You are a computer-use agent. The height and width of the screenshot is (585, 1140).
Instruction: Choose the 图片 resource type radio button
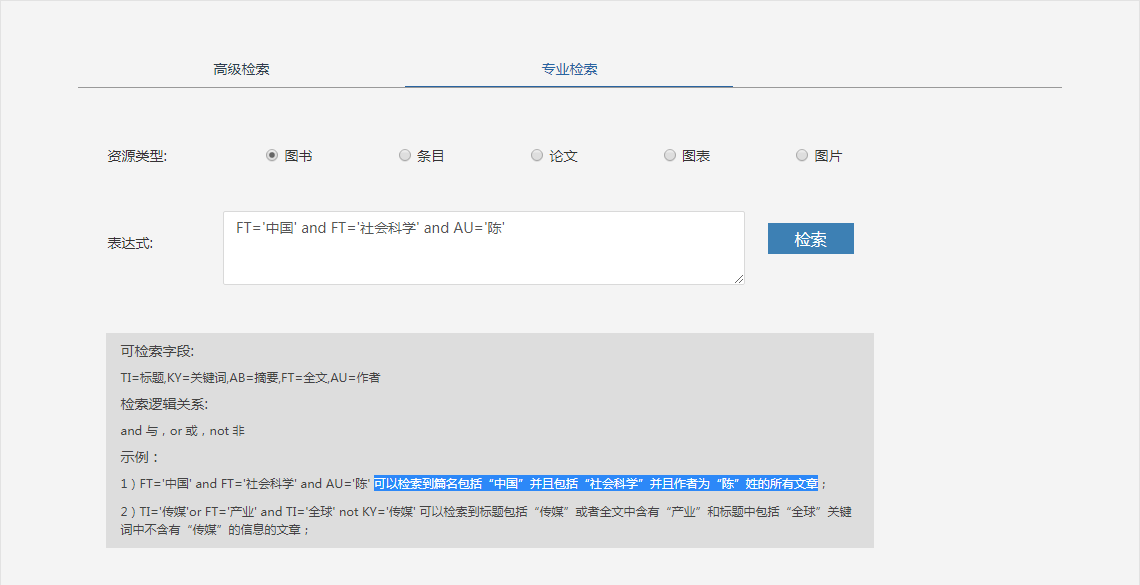802,155
